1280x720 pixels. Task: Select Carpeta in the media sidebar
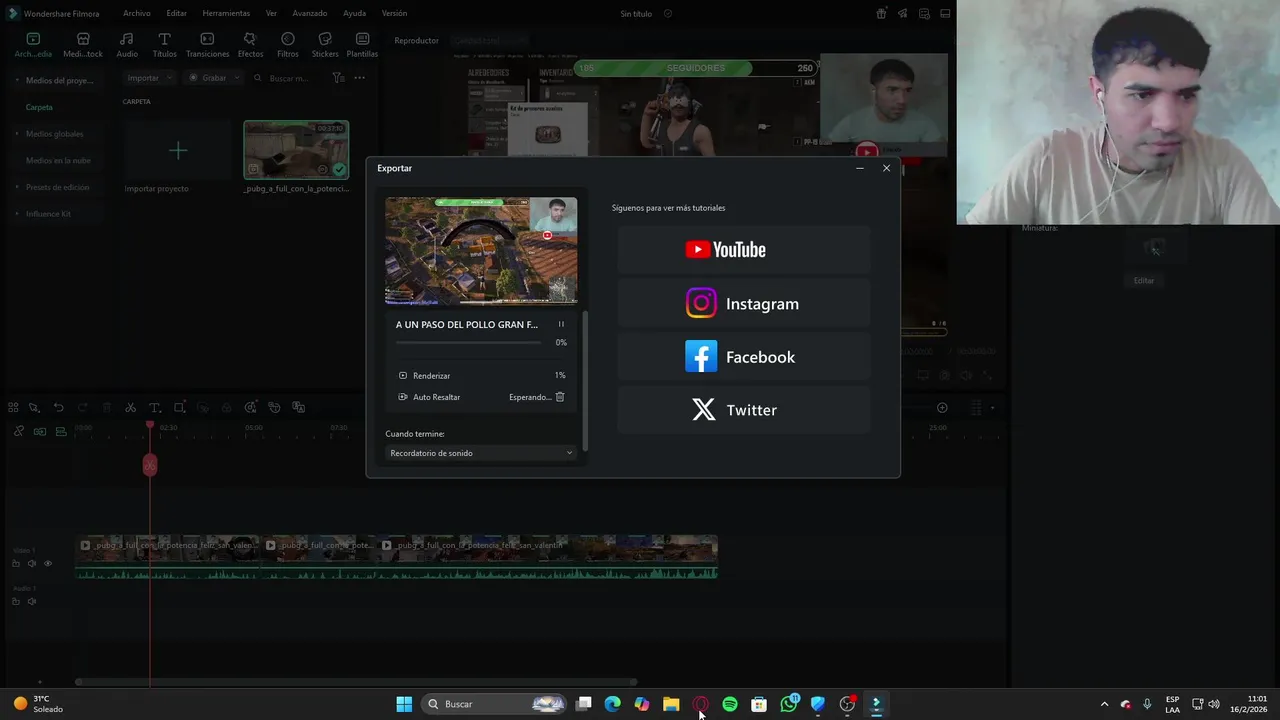pyautogui.click(x=39, y=107)
